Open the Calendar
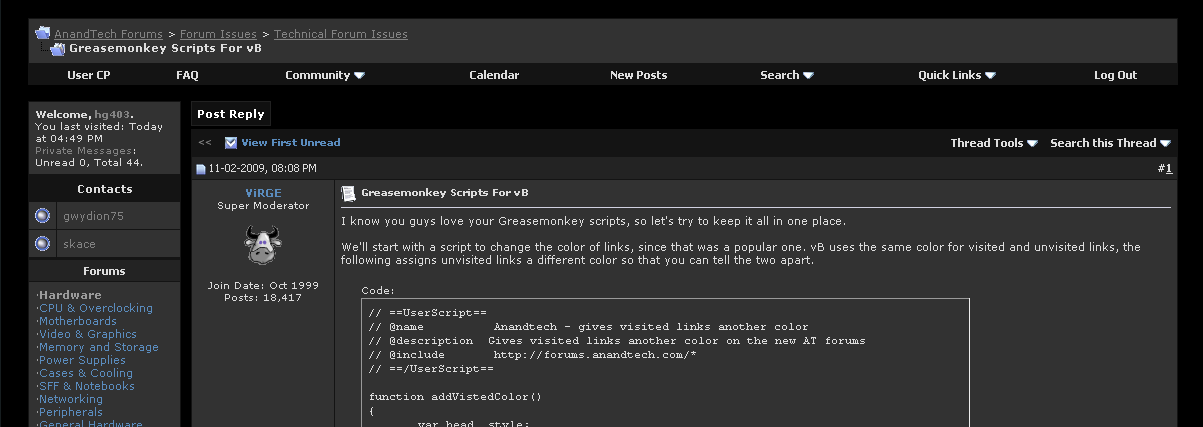Viewport: 1203px width, 427px height. 494,75
